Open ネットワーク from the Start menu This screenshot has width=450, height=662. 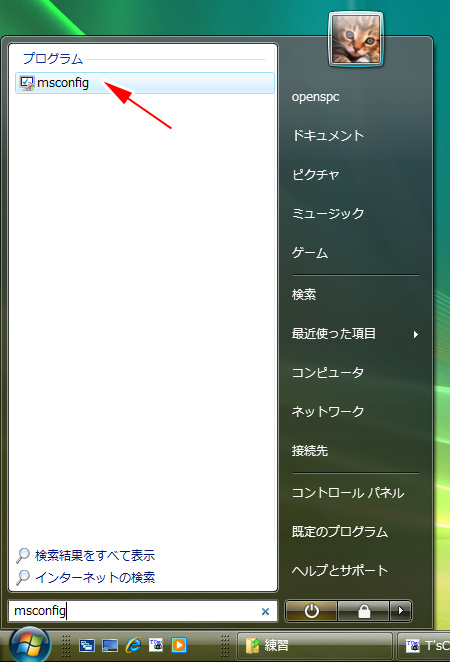[328, 411]
